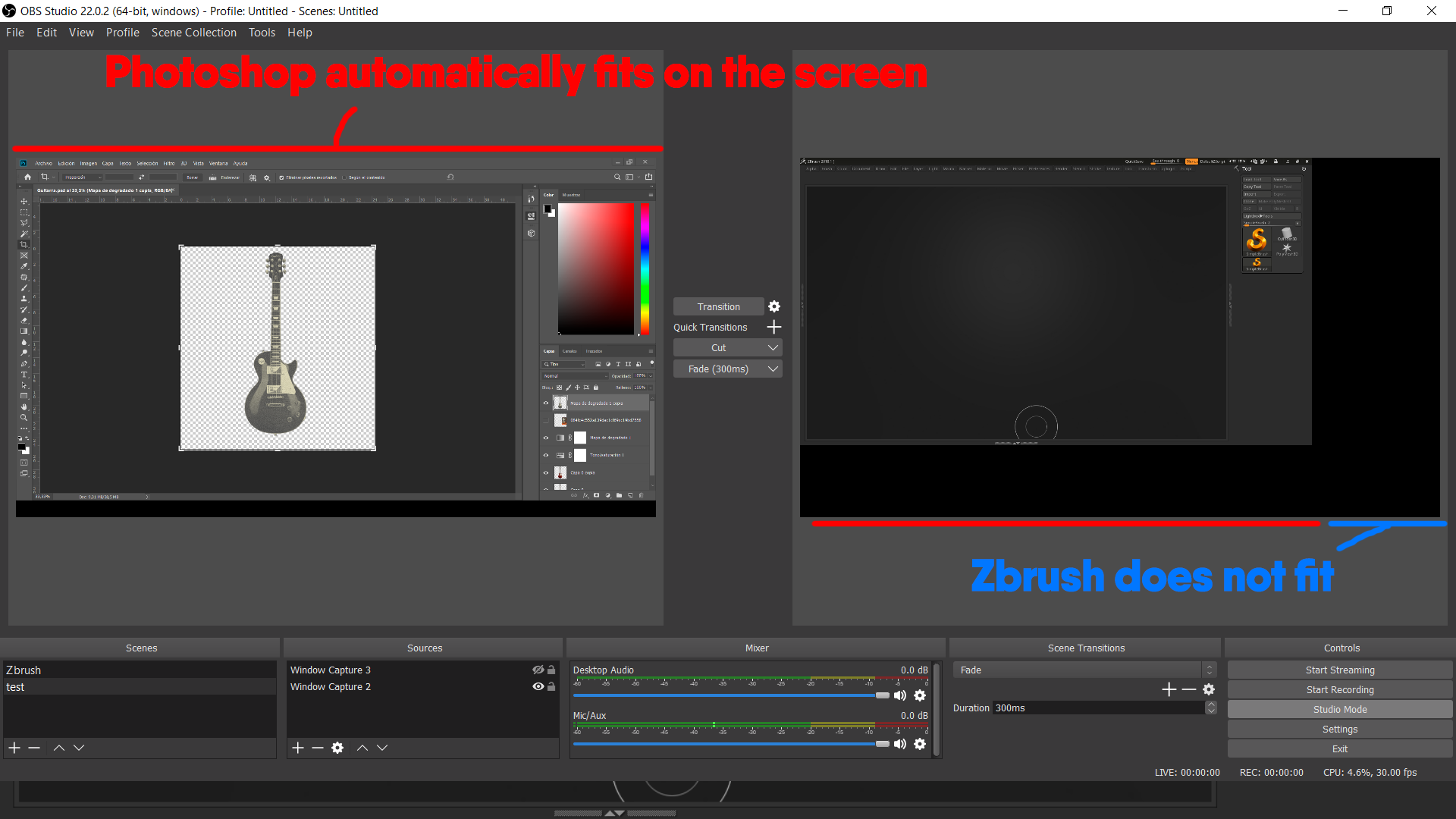Viewport: 1456px width, 819px height.
Task: Open Mic/Aux settings gear
Action: 920,744
